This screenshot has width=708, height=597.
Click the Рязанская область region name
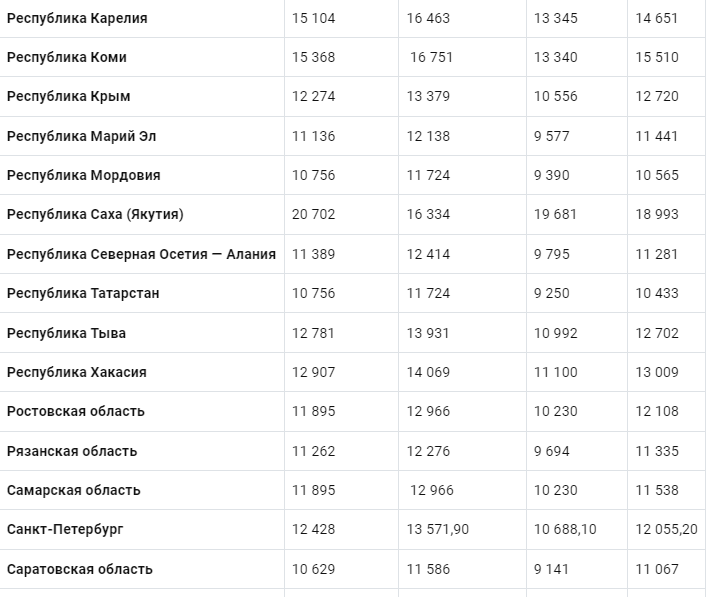pos(72,451)
